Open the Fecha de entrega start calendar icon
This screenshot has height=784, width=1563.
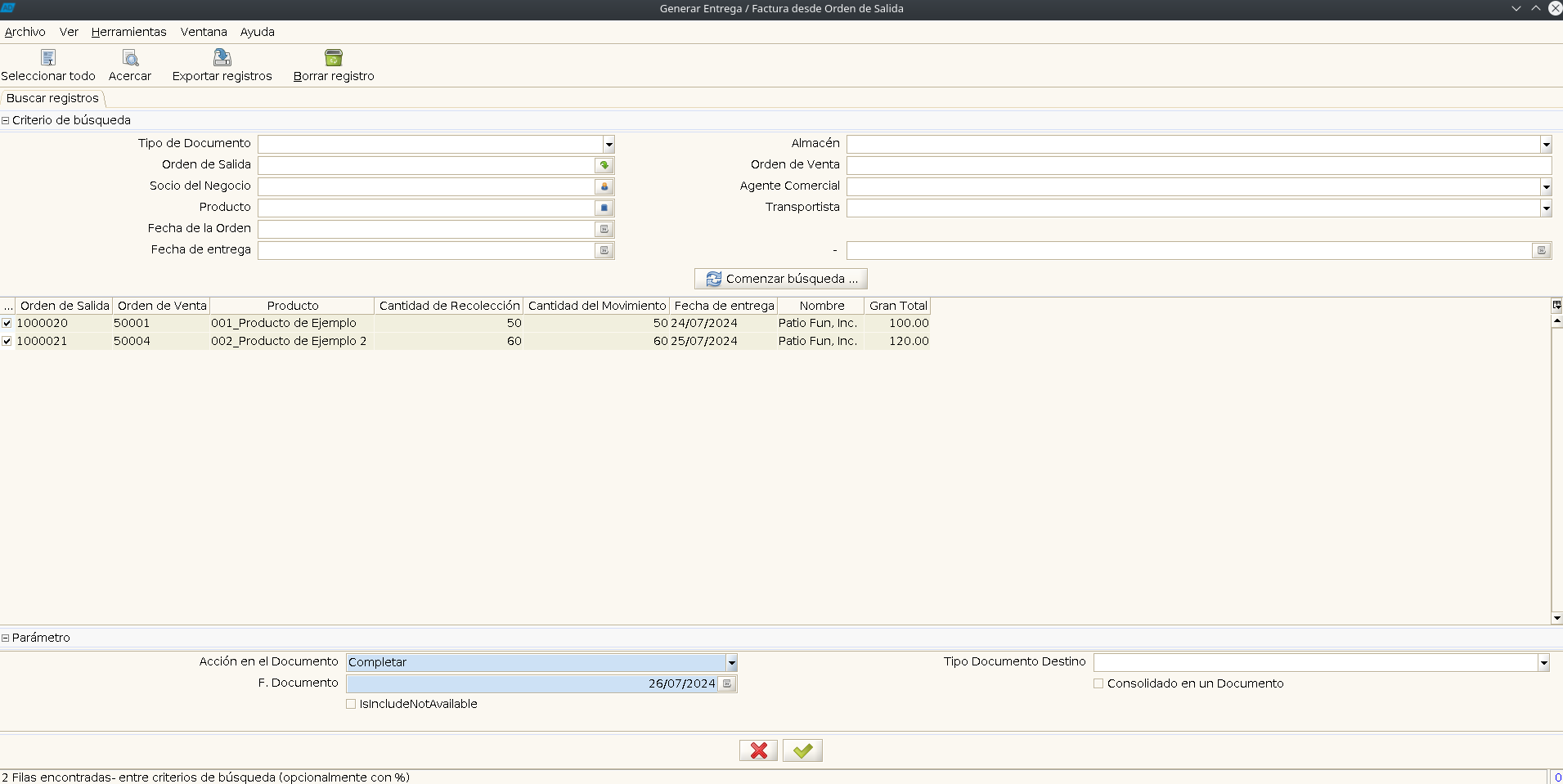604,250
